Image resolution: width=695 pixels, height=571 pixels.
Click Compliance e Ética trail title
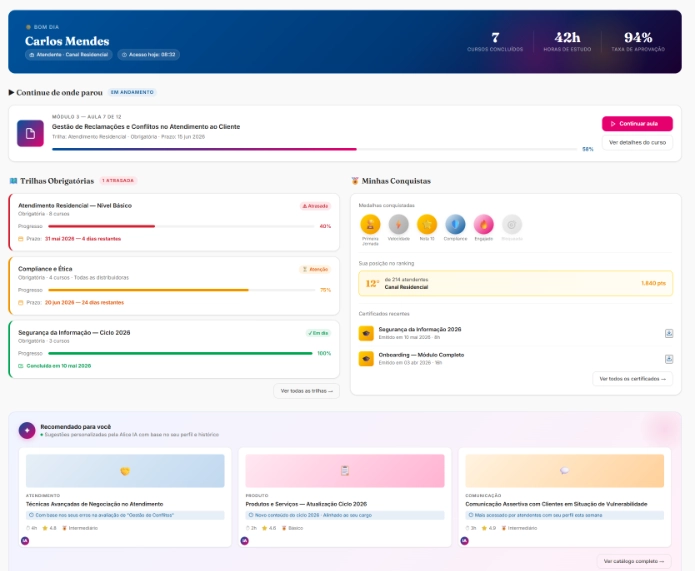tap(45, 269)
